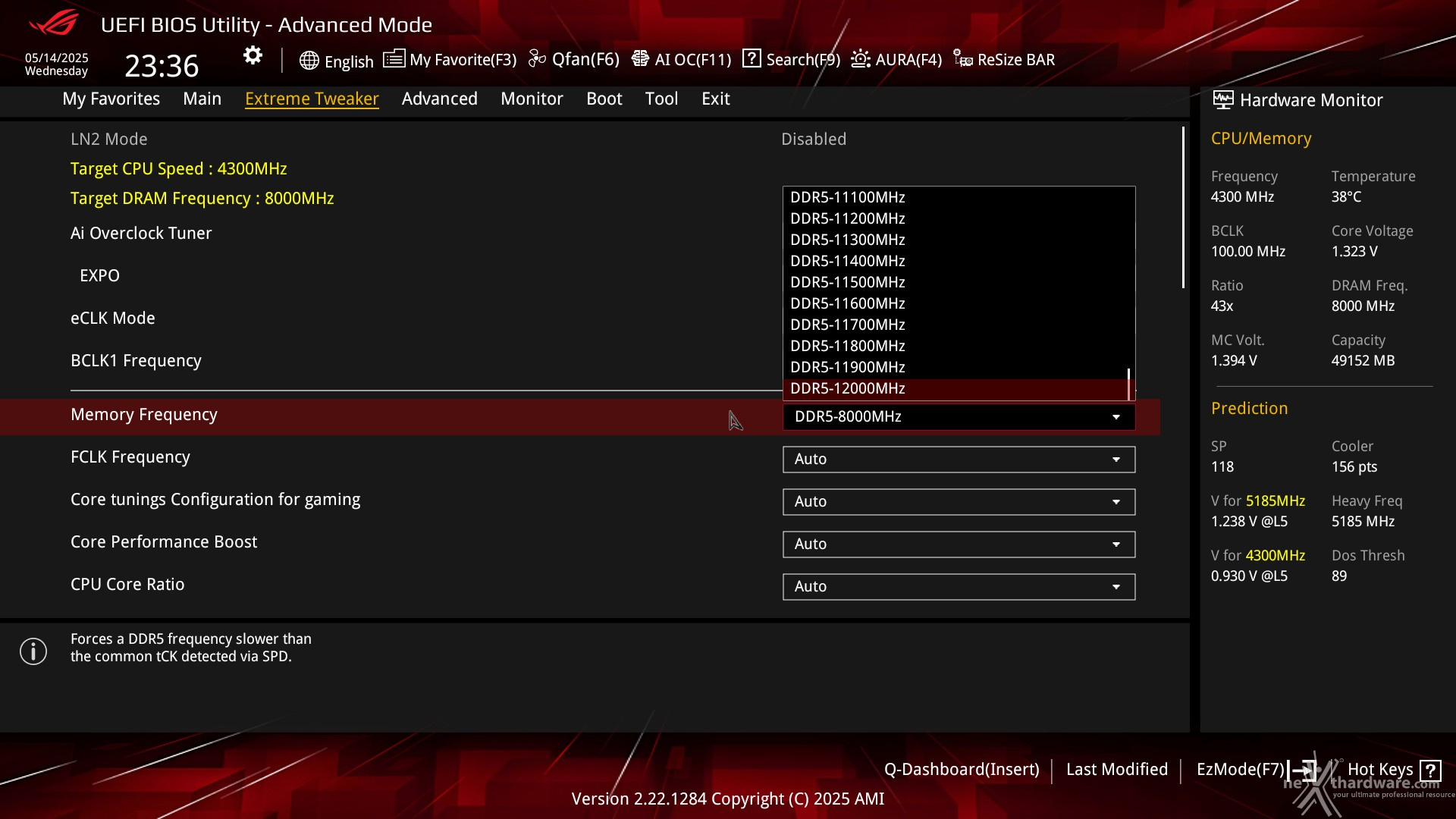
Task: Select DDR5-11900MHz option
Action: (x=955, y=367)
